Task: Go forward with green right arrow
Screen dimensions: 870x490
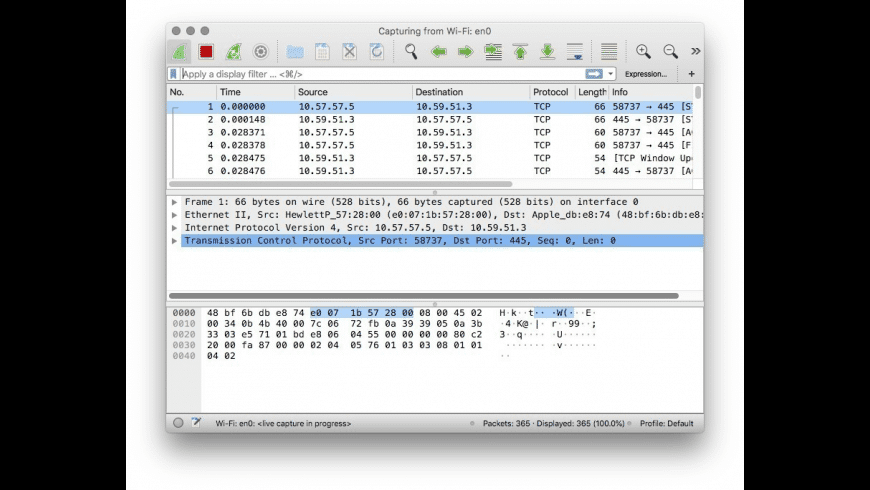Action: (x=466, y=52)
